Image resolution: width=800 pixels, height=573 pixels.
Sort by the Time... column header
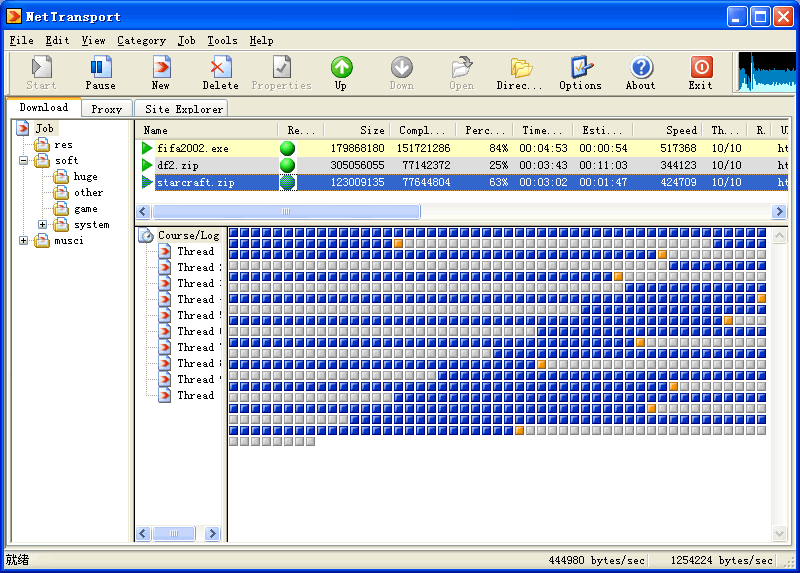coord(543,130)
